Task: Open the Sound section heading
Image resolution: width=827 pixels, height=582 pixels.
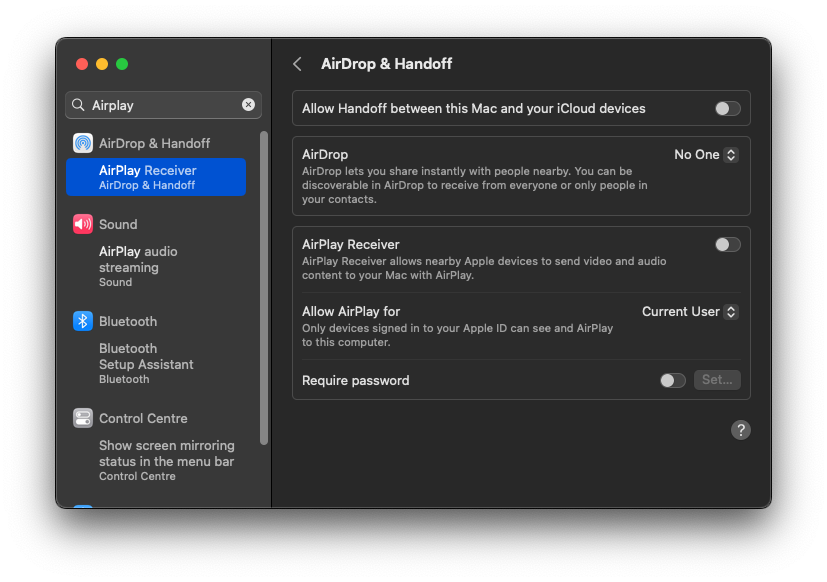Action: tap(118, 224)
